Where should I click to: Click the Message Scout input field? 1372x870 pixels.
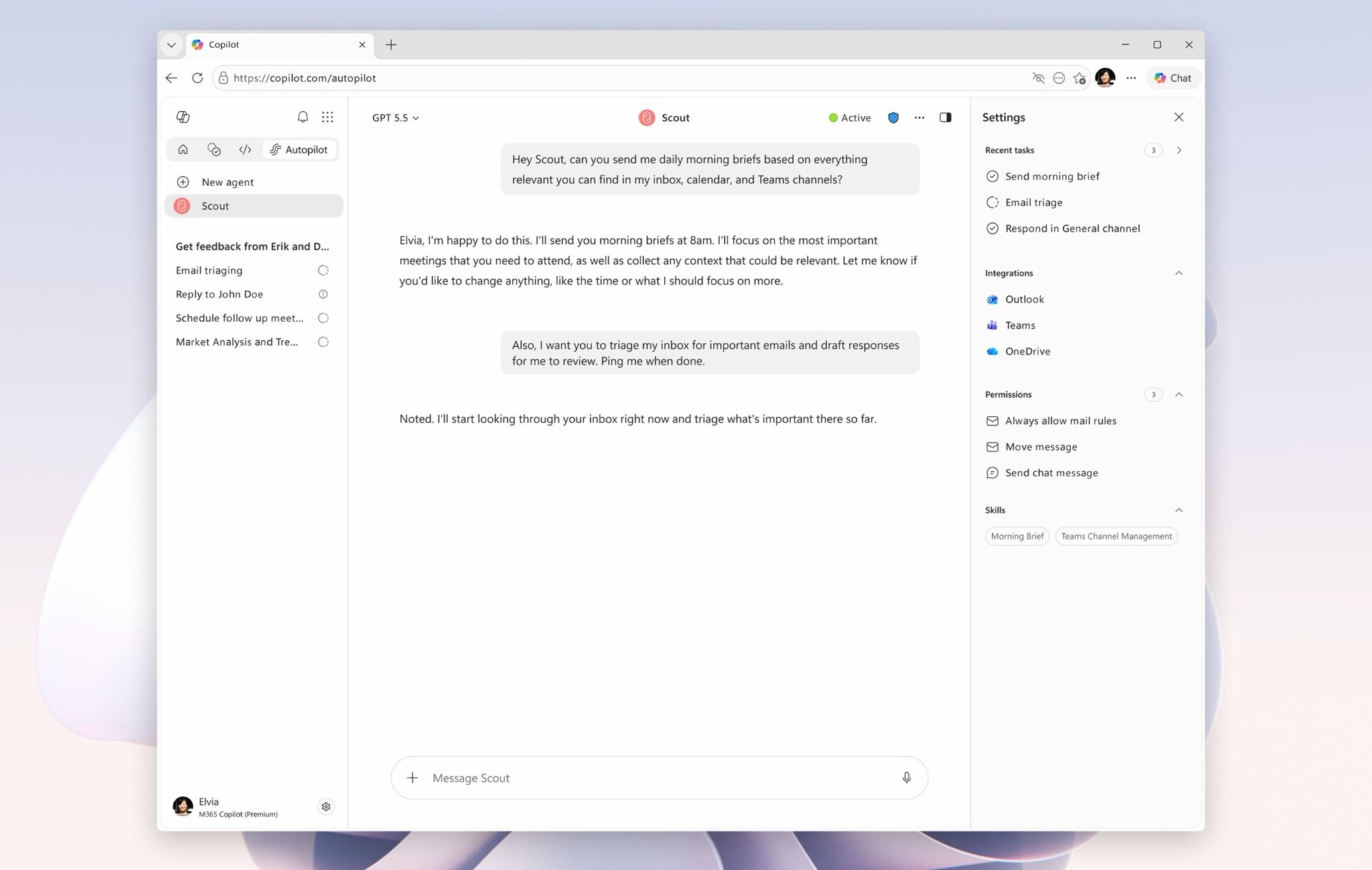click(x=660, y=778)
